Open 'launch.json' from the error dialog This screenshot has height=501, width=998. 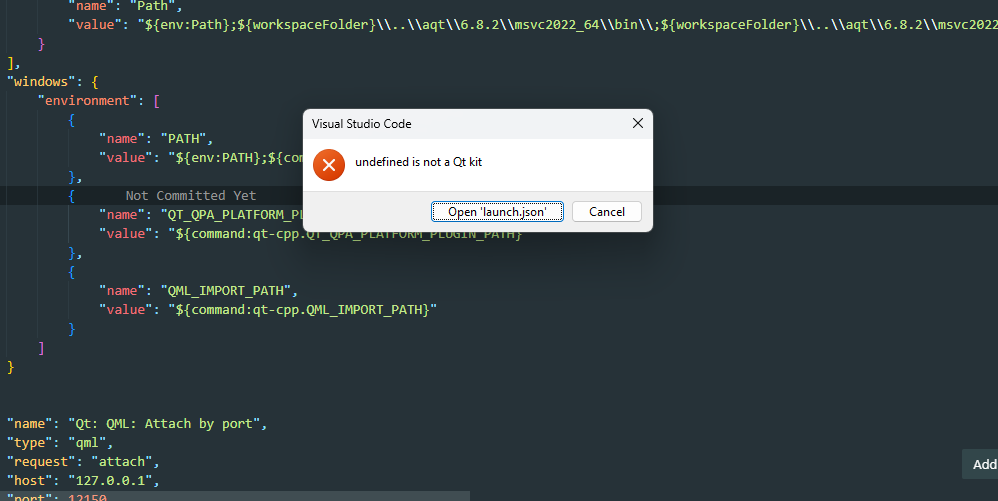point(497,211)
